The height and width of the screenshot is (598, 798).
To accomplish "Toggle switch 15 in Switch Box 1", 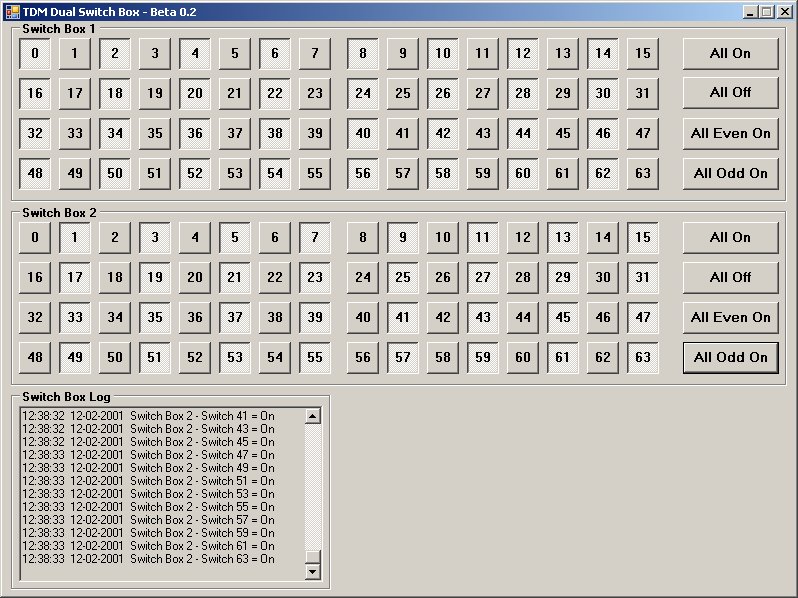I will click(x=643, y=53).
